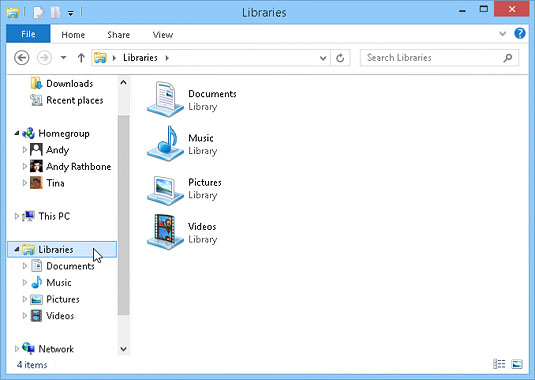The height and width of the screenshot is (380, 535).
Task: Switch to Details view layout
Action: [x=499, y=364]
